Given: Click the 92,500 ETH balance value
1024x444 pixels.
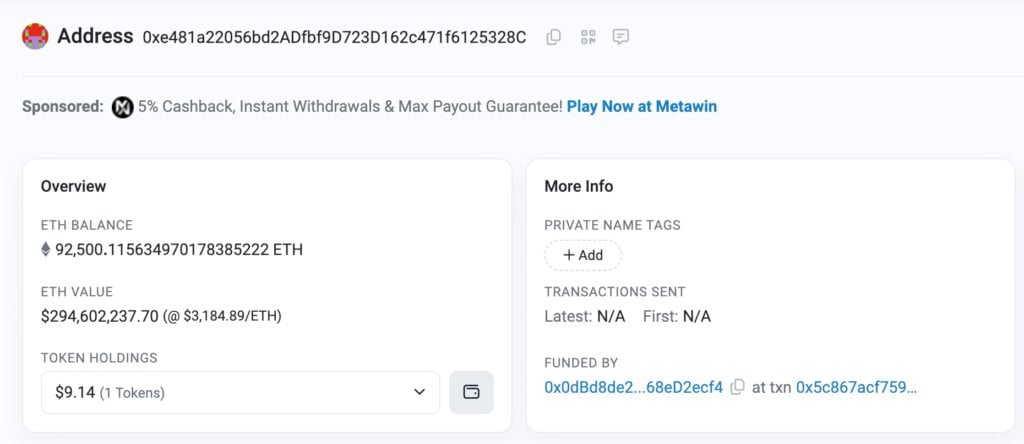Looking at the screenshot, I should (178, 249).
